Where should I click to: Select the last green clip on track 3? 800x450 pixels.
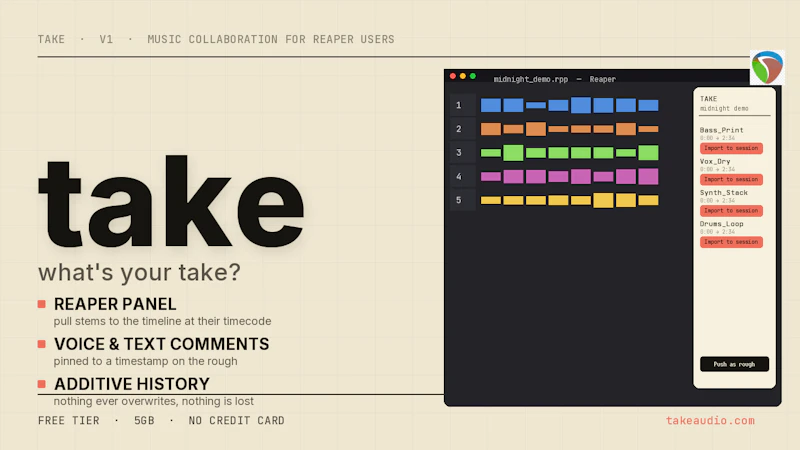click(648, 153)
